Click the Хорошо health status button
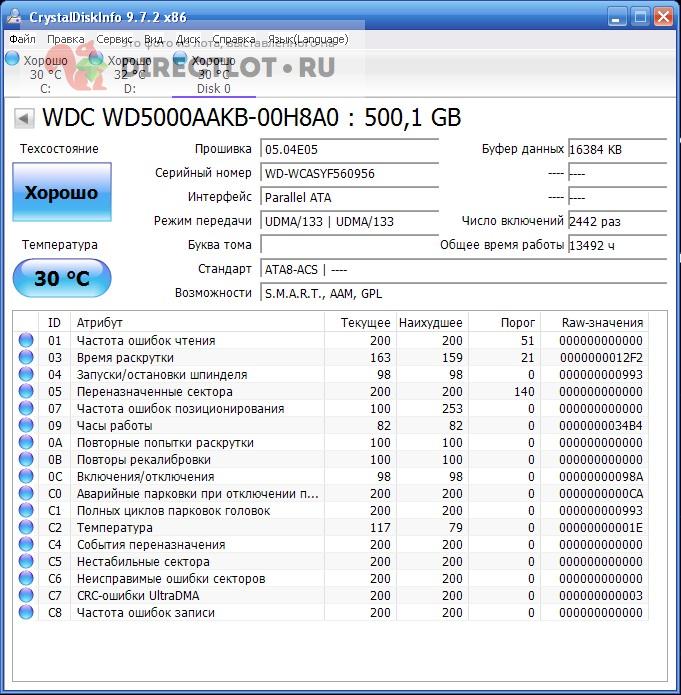681x695 pixels. click(x=62, y=192)
